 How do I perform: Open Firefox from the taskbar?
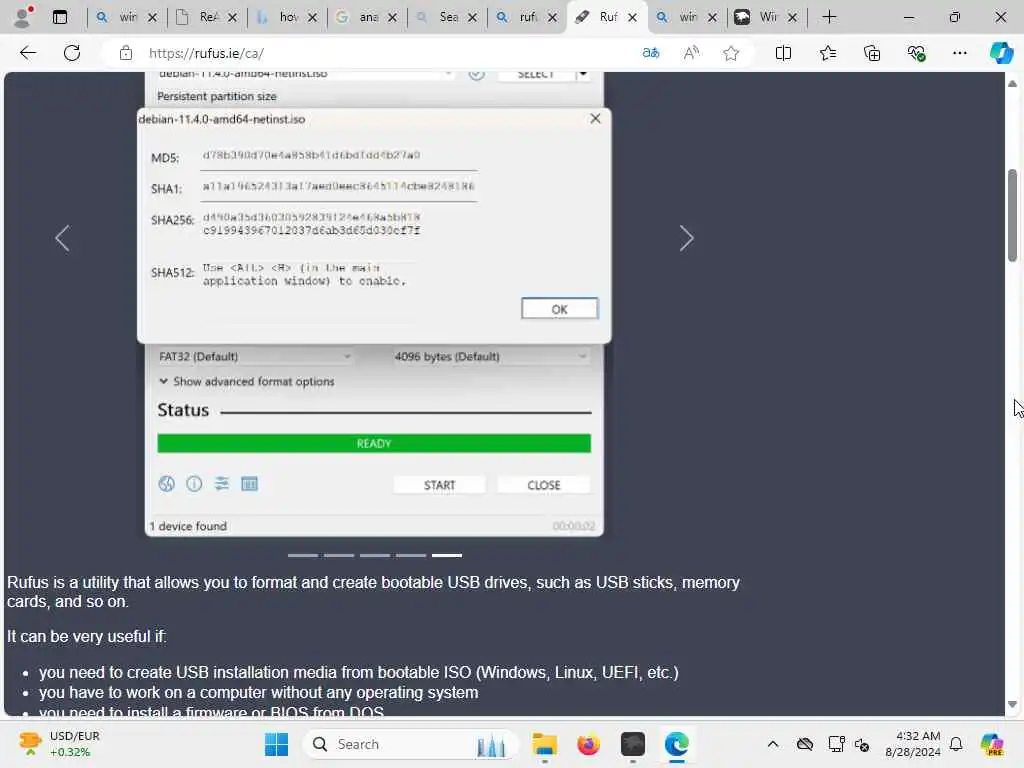(x=588, y=744)
